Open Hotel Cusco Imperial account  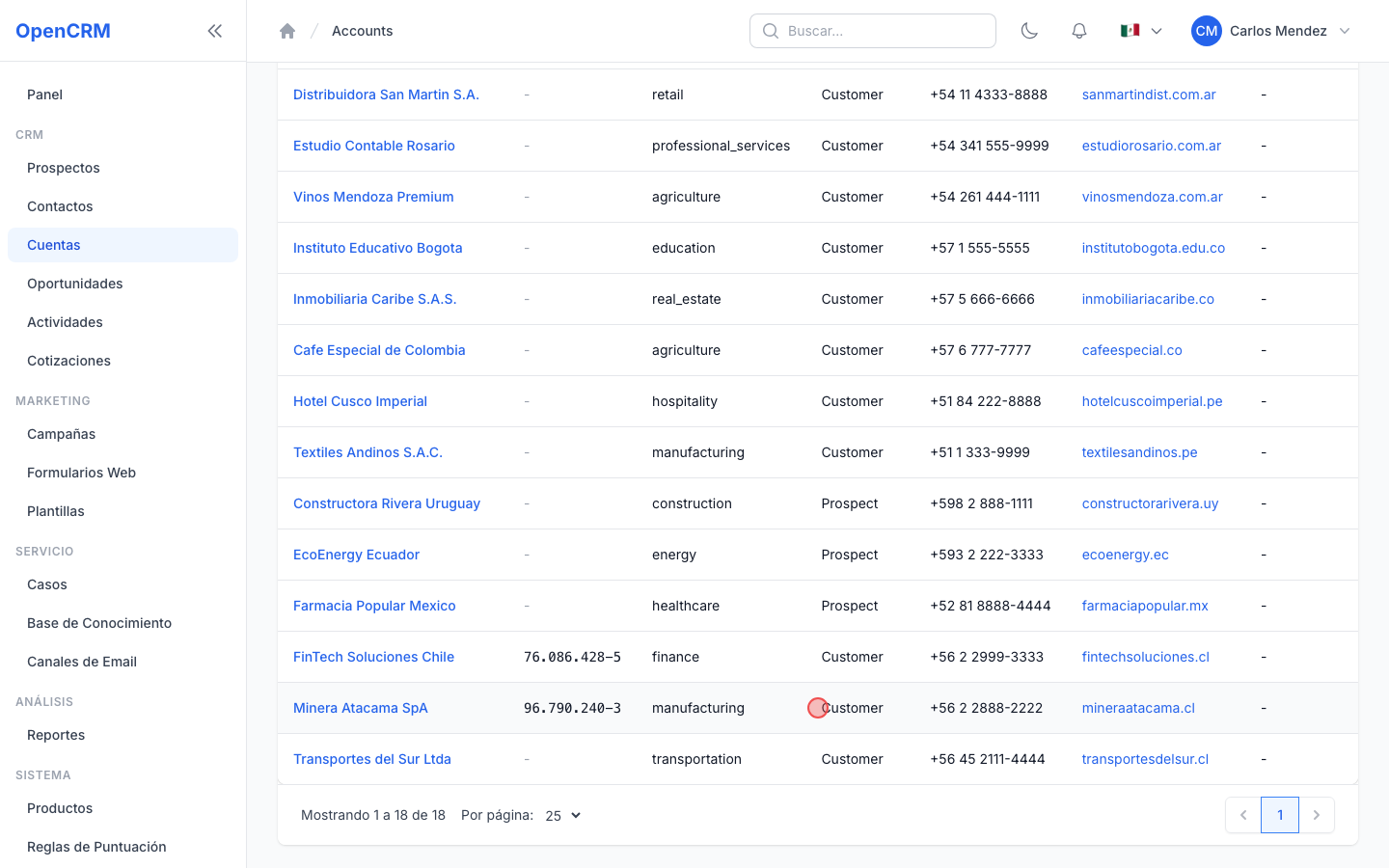pos(360,401)
